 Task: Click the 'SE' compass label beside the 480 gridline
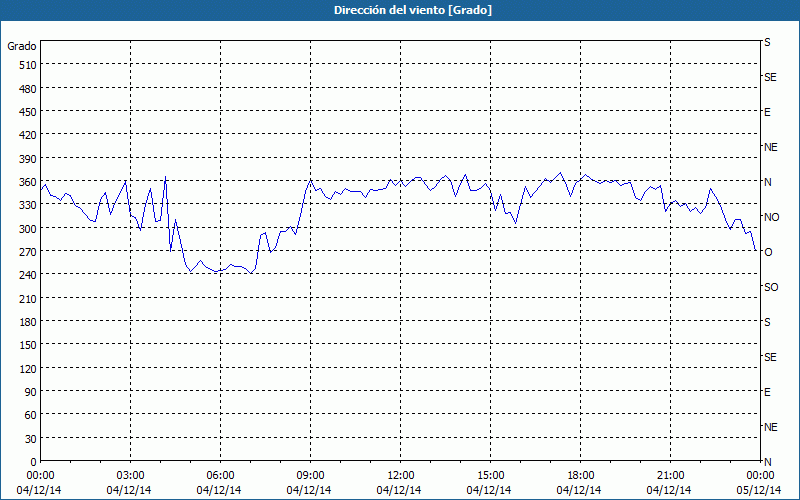[770, 77]
